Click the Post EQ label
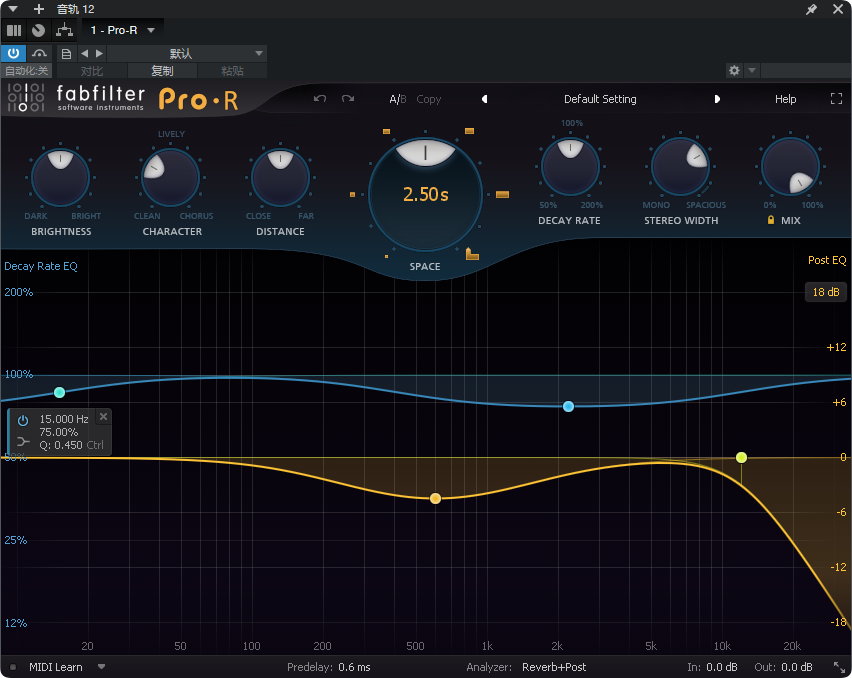Viewport: 852px width, 678px height. pyautogui.click(x=826, y=260)
